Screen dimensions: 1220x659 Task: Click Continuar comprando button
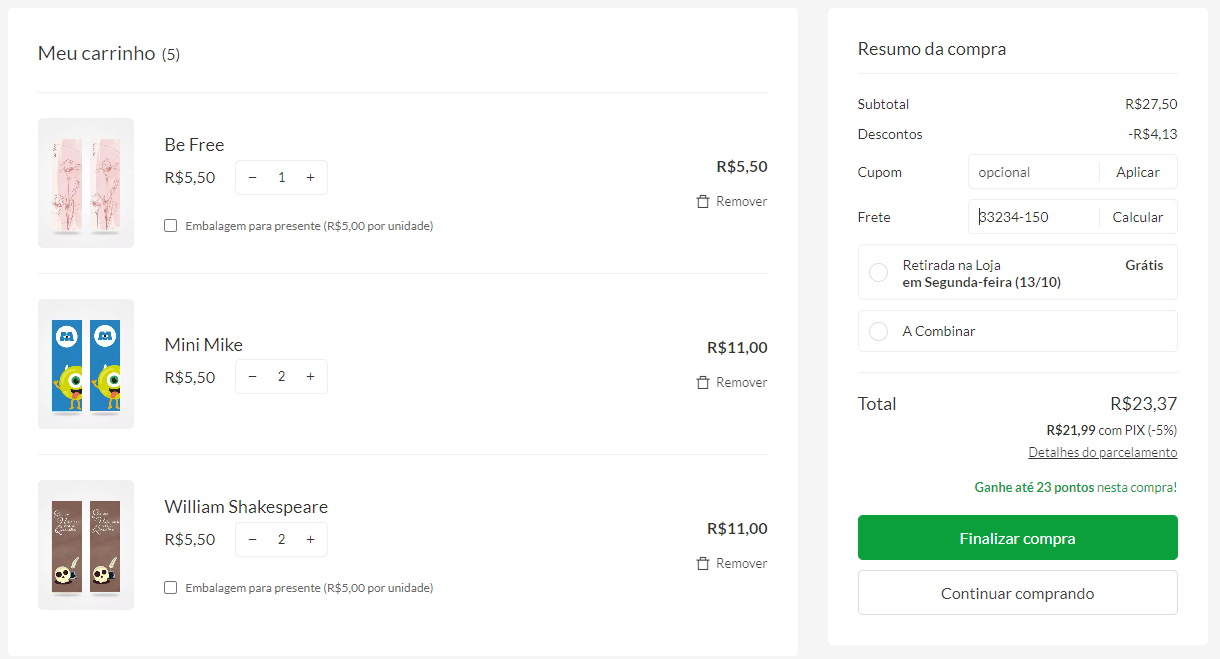coord(1017,593)
